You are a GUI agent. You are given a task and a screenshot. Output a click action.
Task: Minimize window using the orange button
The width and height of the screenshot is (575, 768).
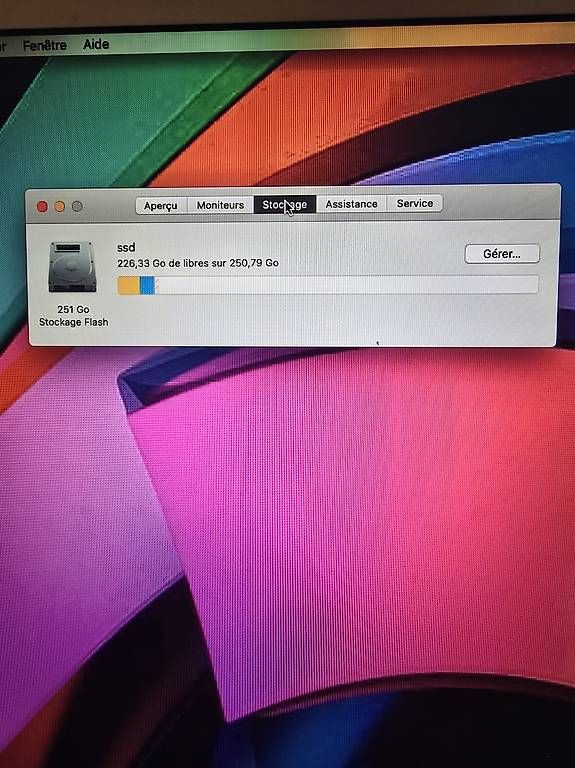click(60, 207)
